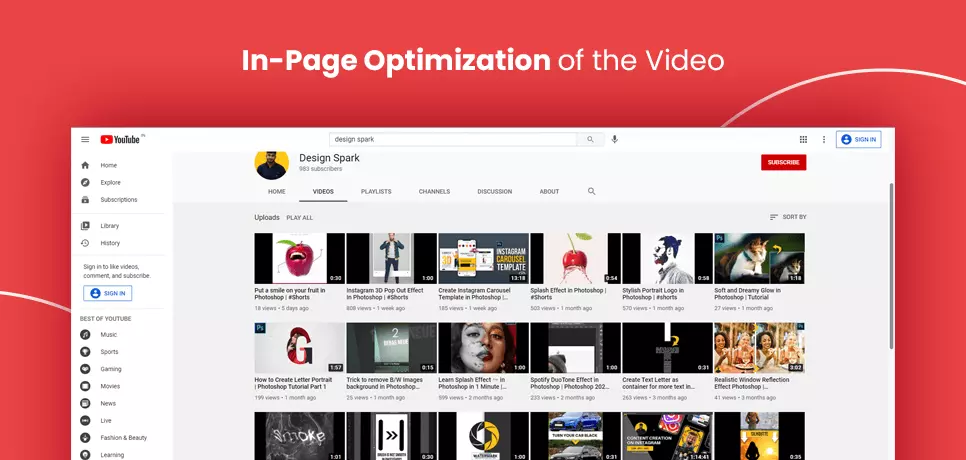Click the Fashion & Beauty icon

point(85,438)
